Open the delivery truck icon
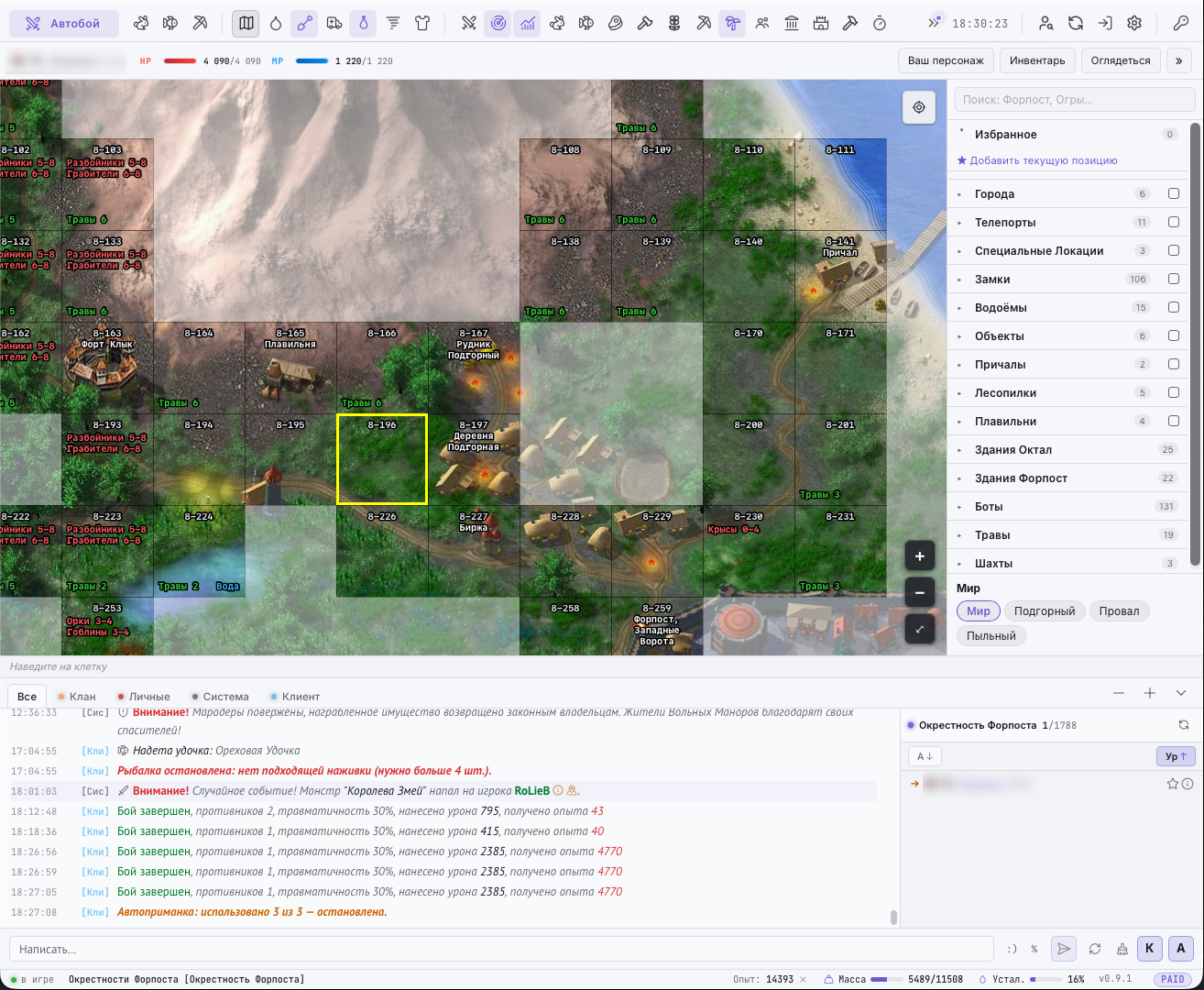 coord(334,24)
